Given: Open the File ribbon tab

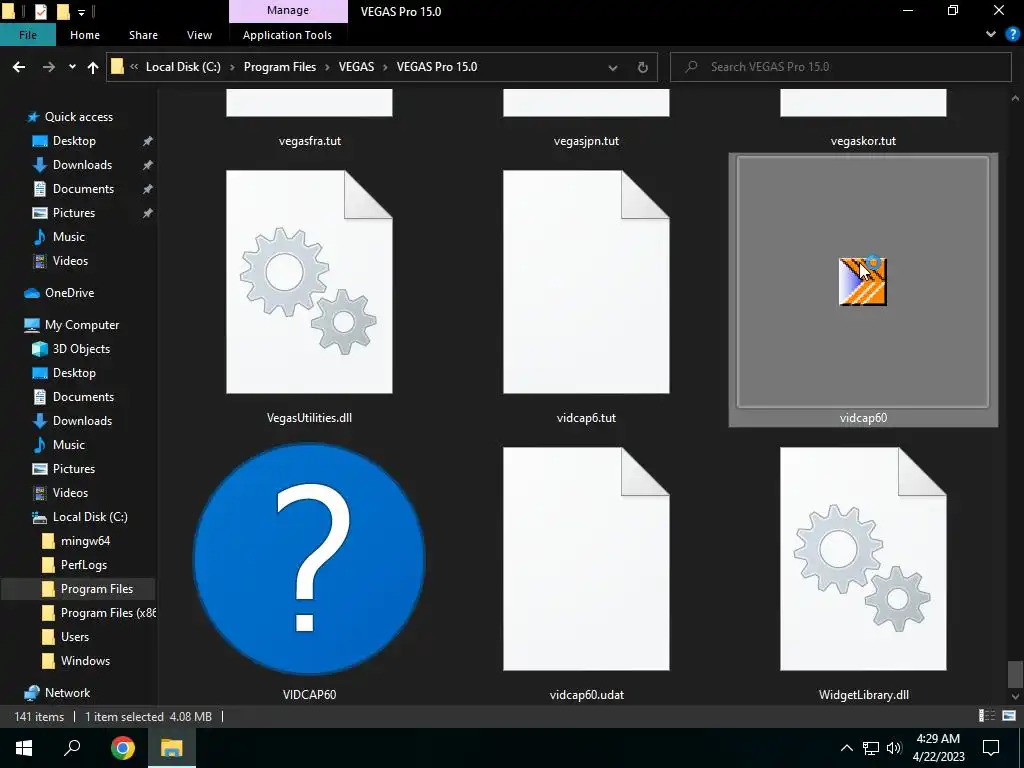Looking at the screenshot, I should tap(27, 35).
